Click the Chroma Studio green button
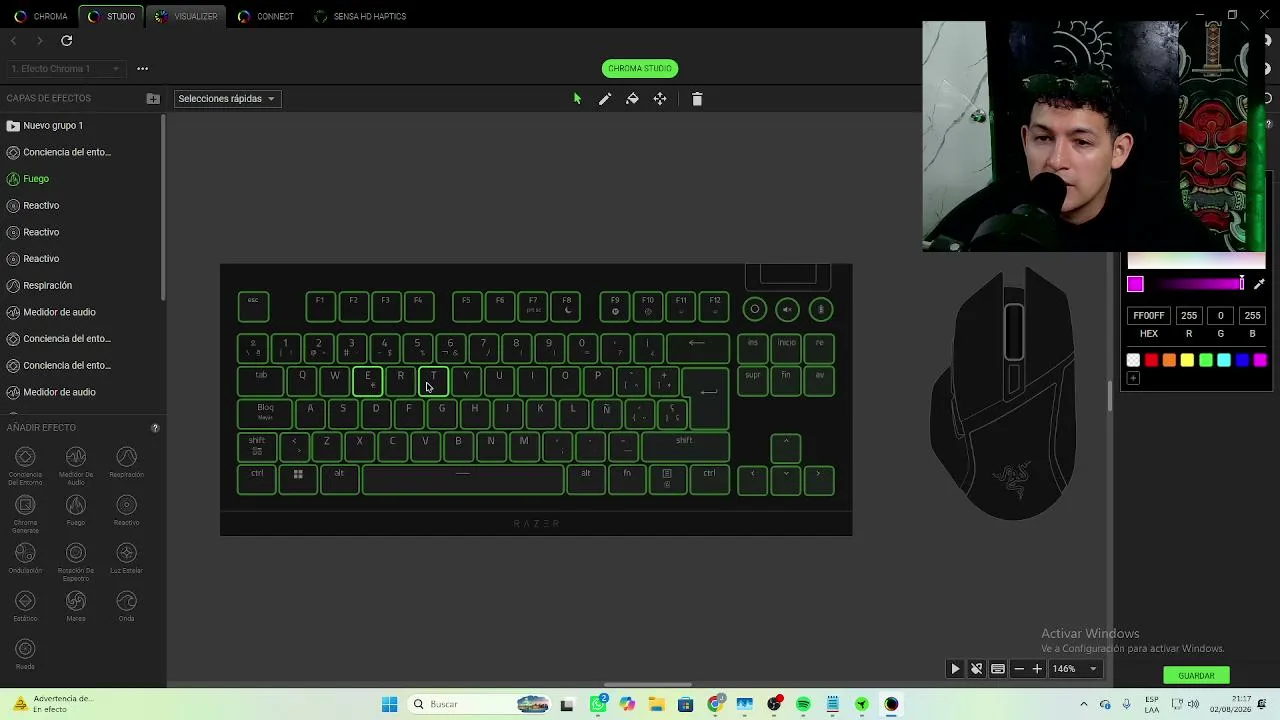1280x720 pixels. pos(640,68)
